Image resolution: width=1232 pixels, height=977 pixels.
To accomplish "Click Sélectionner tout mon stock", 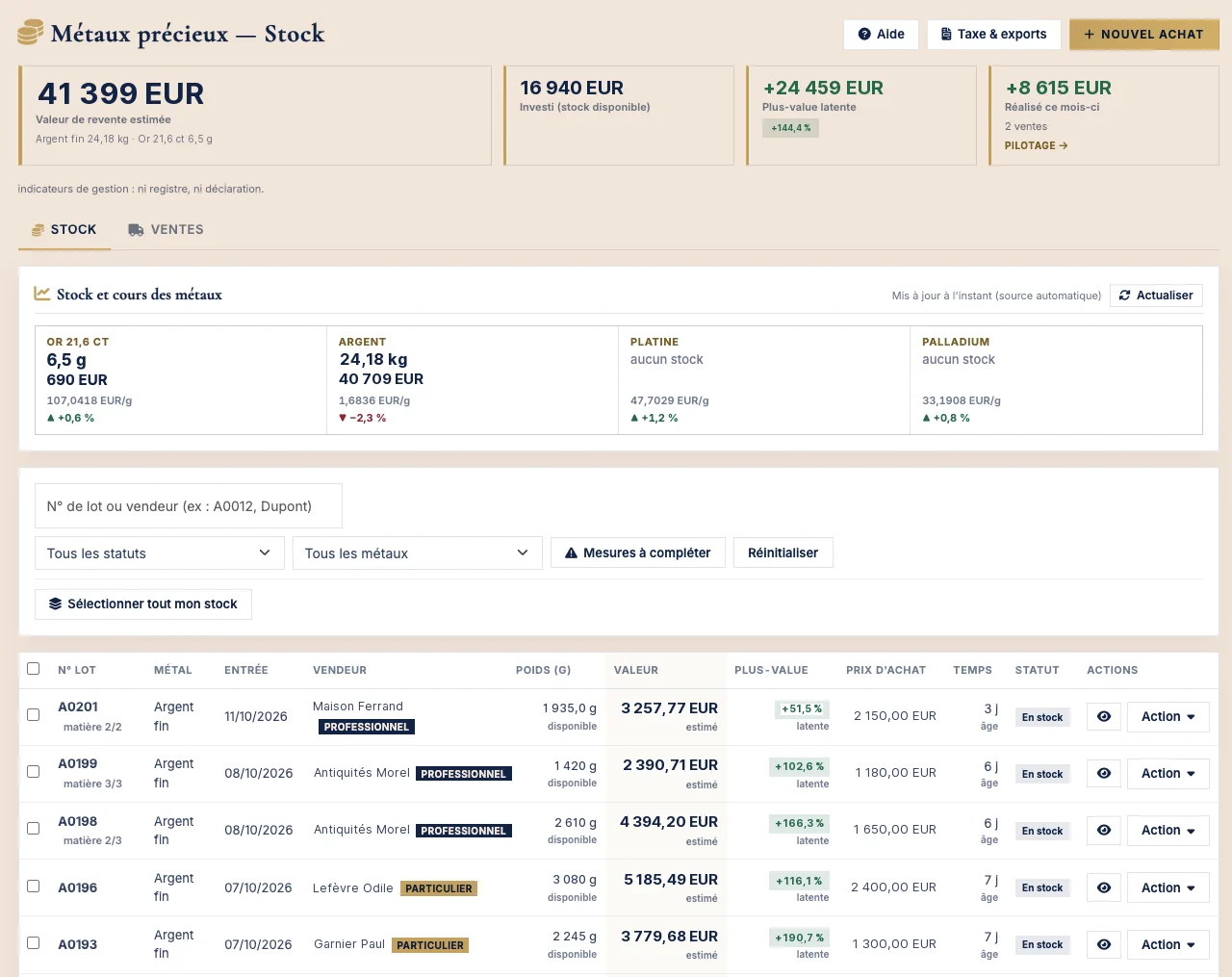I will [143, 604].
